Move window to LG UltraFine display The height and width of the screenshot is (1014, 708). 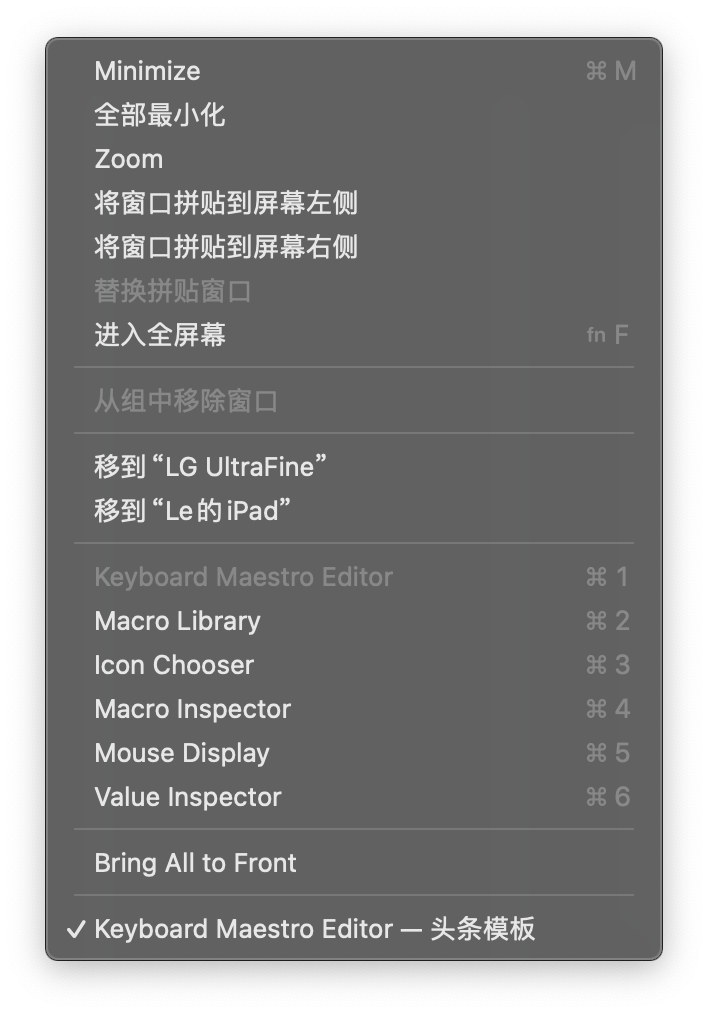coord(212,467)
